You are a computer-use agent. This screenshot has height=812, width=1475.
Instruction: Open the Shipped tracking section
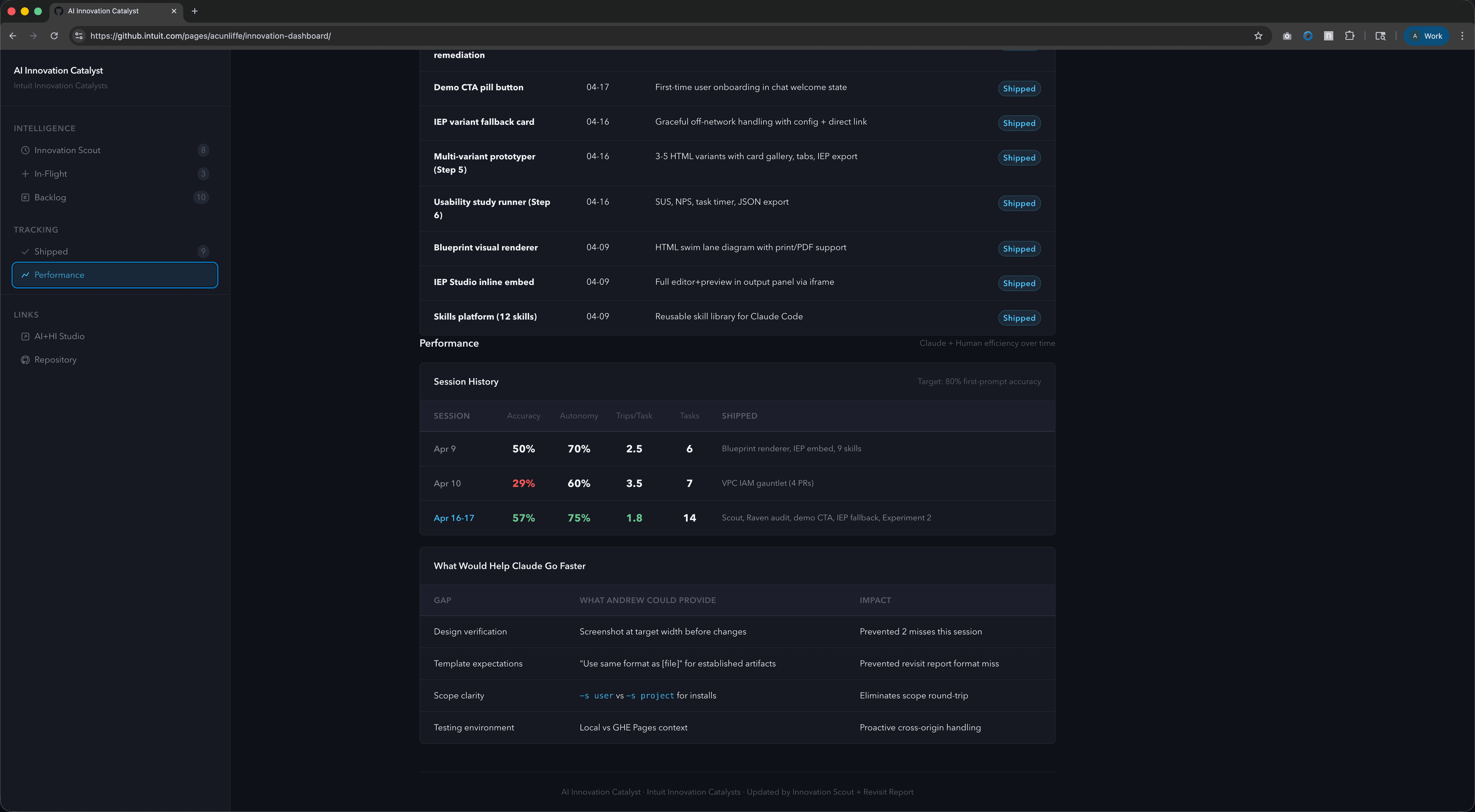114,251
